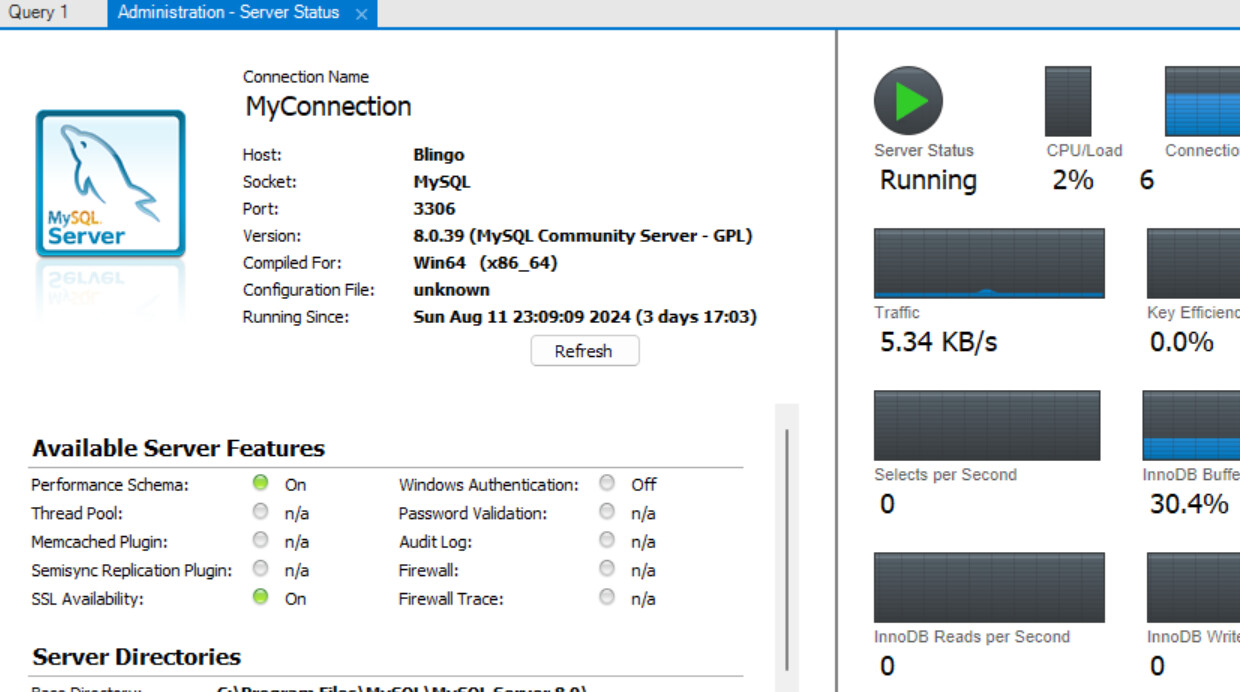Click the connections count 6

(1146, 180)
